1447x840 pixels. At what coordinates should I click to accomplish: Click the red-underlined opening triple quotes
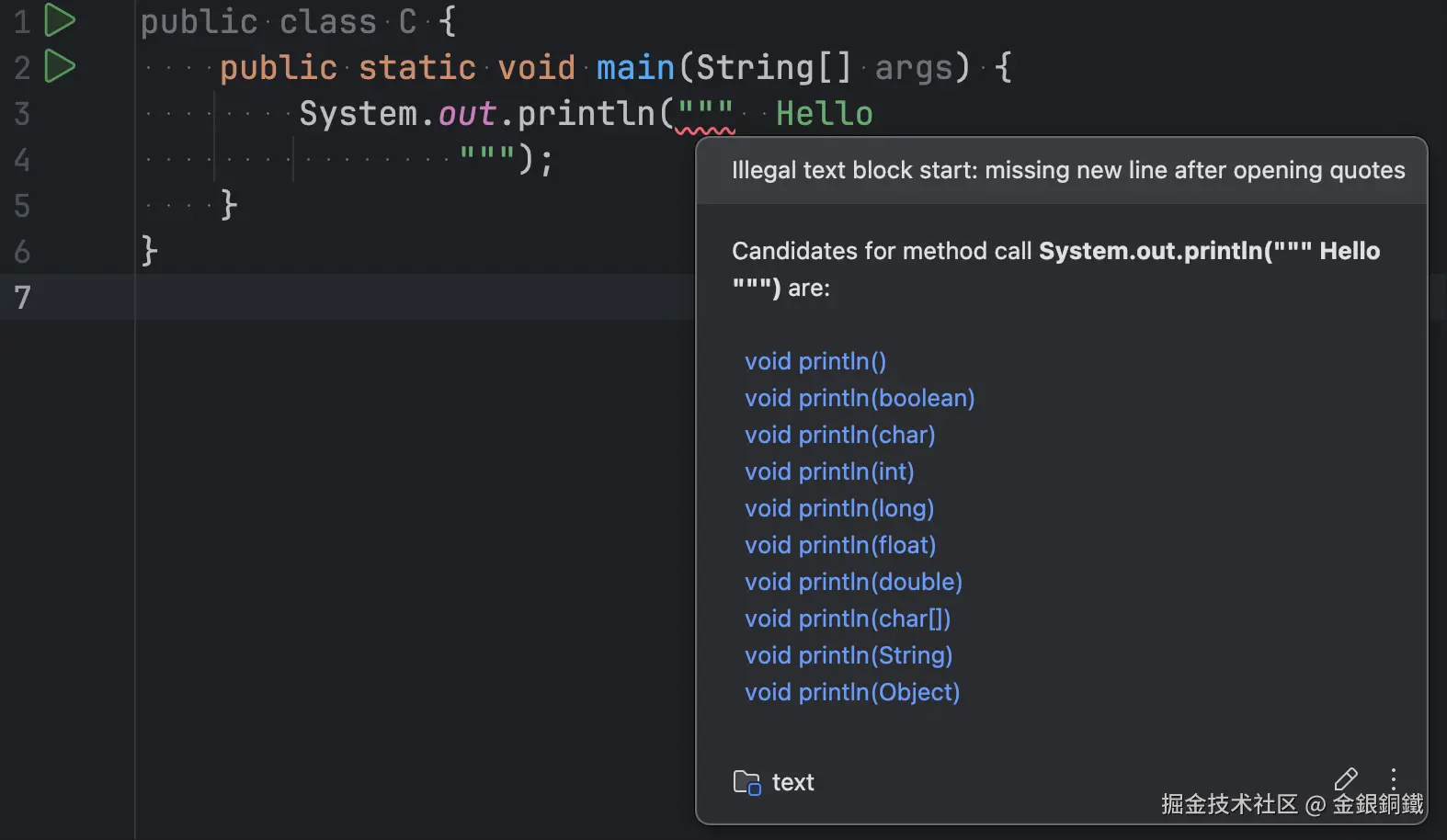pos(705,114)
